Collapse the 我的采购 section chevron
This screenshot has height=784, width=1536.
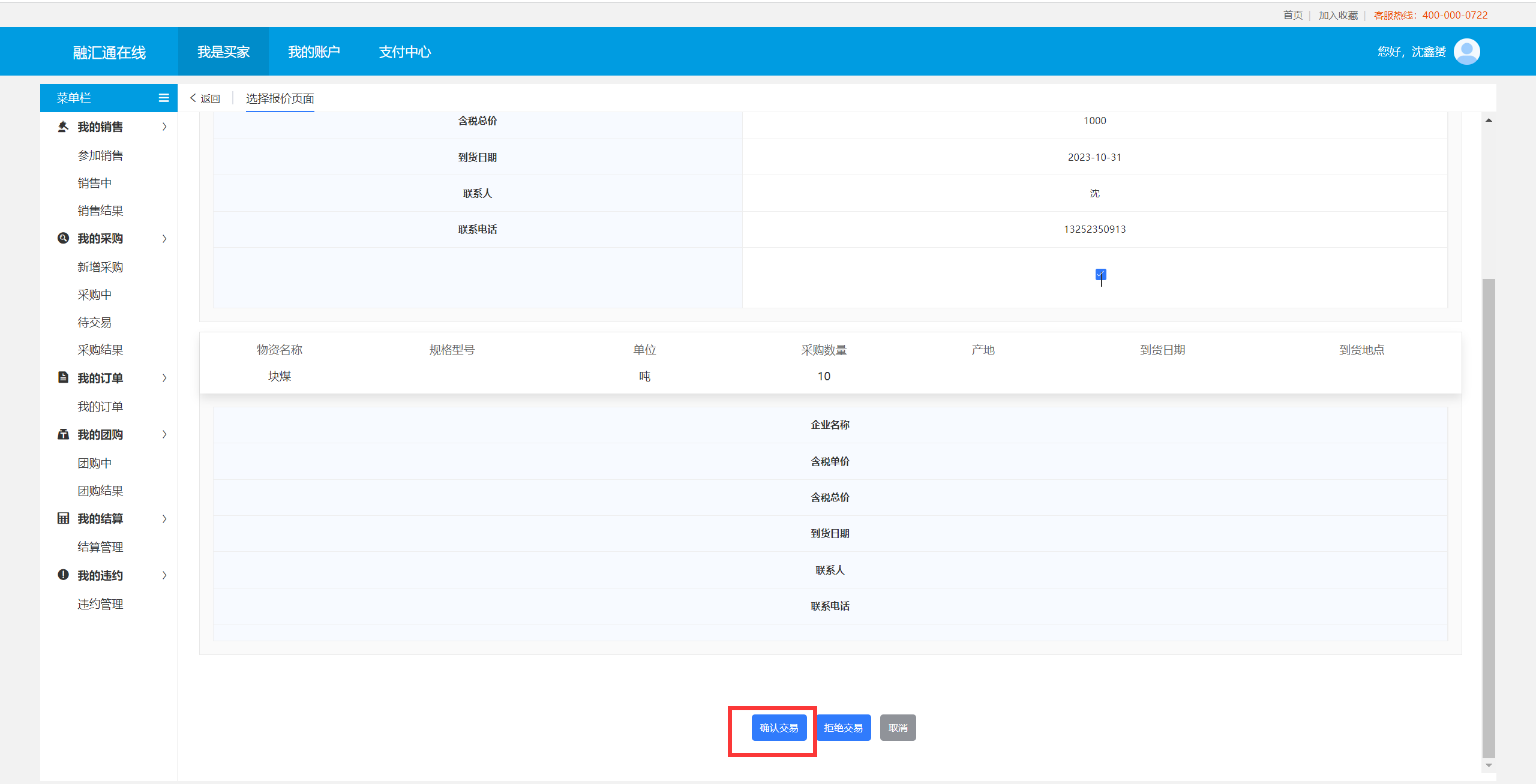164,239
